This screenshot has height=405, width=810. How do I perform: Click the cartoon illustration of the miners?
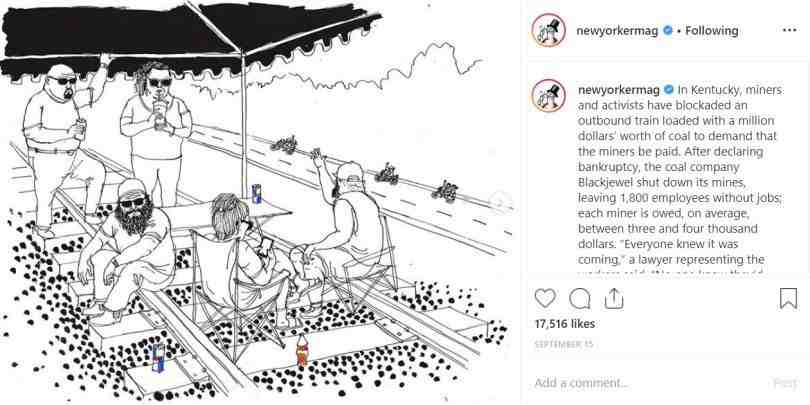point(256,202)
